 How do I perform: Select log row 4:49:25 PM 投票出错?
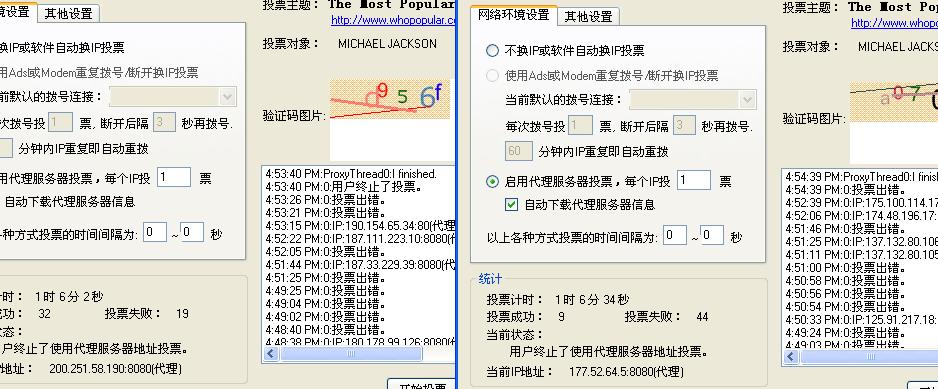(326, 291)
